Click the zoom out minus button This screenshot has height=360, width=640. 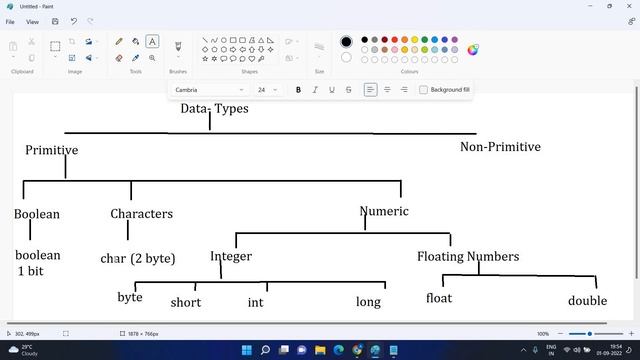560,333
